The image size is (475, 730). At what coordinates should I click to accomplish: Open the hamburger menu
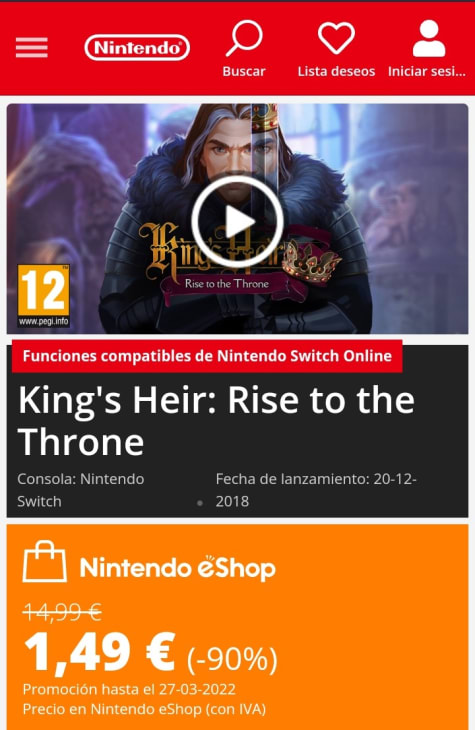32,47
